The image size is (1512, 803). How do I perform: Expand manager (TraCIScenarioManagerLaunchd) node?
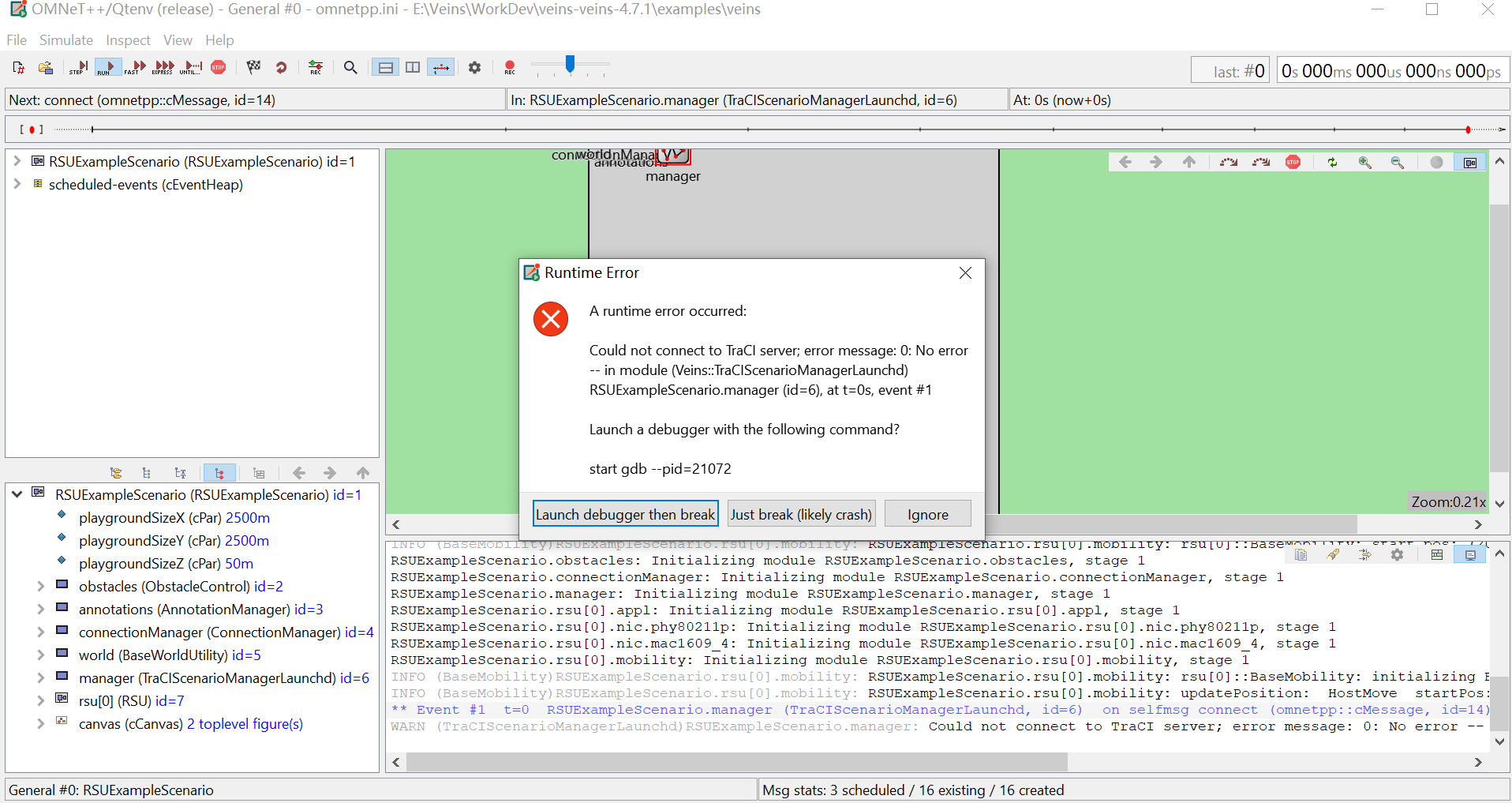pyautogui.click(x=40, y=677)
